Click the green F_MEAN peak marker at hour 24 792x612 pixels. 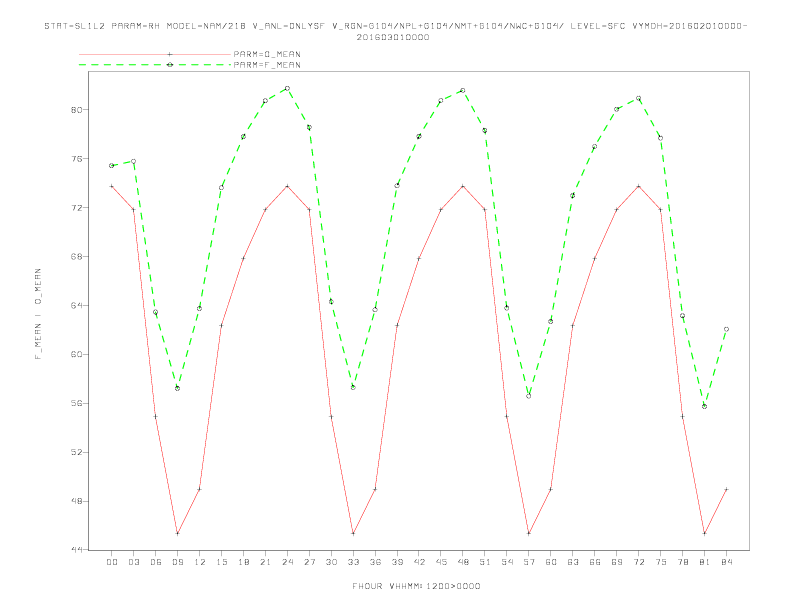coord(287,88)
